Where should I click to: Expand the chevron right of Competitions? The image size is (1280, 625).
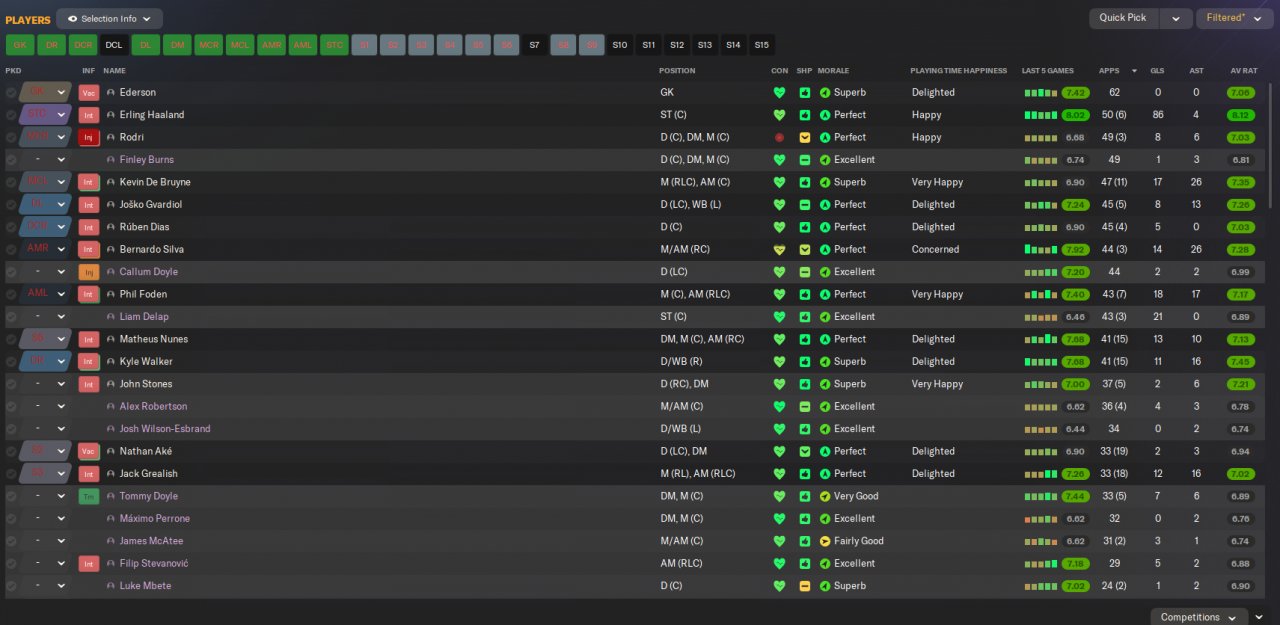(1260, 617)
